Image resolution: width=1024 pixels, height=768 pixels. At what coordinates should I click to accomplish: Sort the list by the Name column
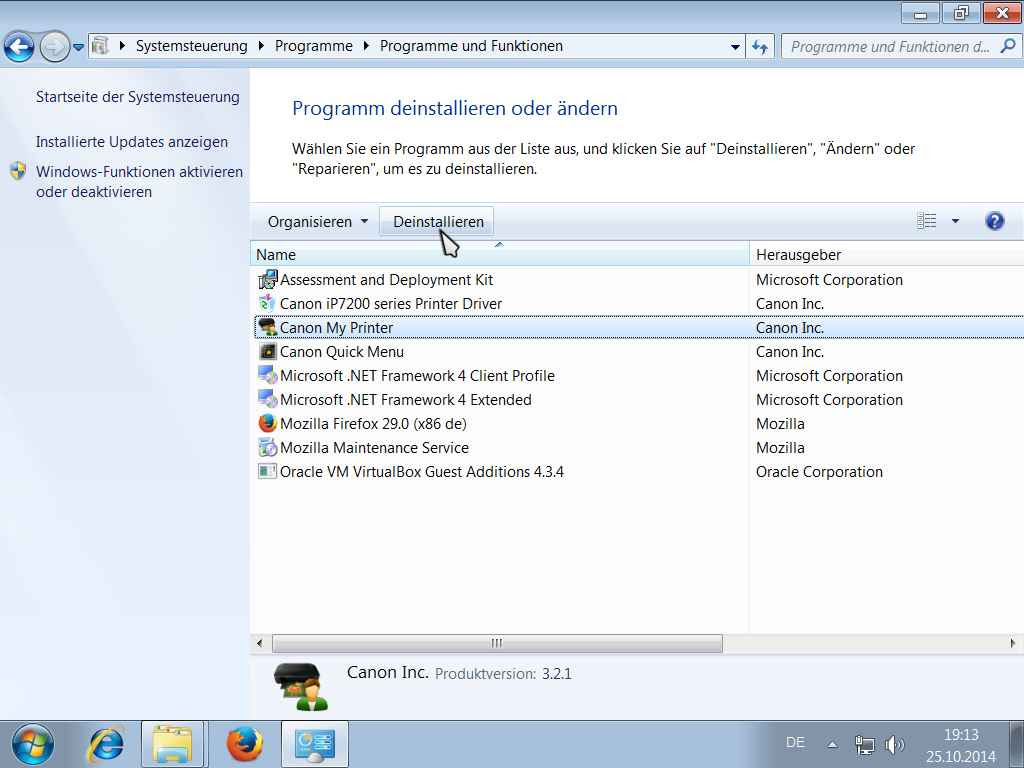(x=500, y=255)
